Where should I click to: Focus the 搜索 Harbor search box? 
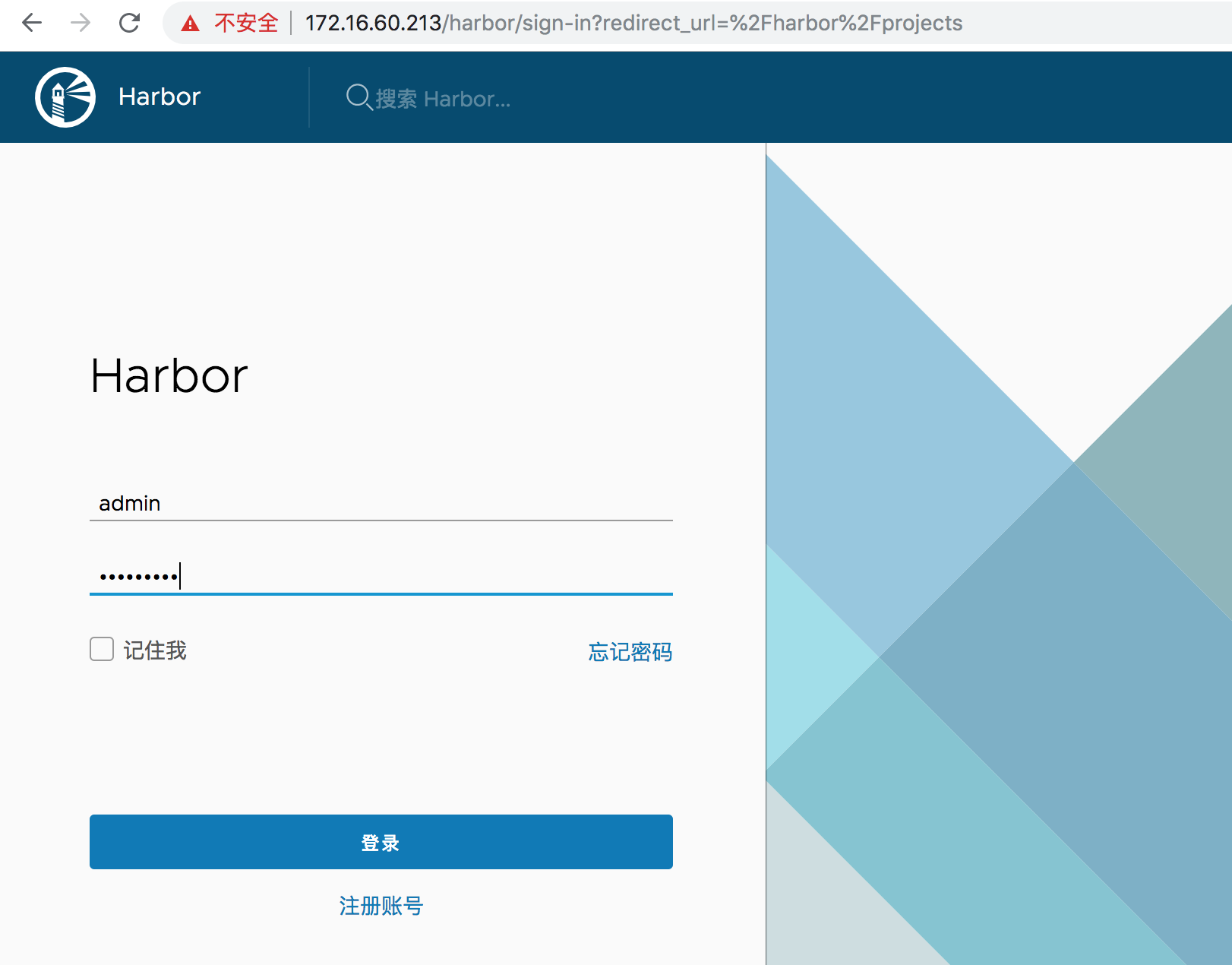[443, 99]
